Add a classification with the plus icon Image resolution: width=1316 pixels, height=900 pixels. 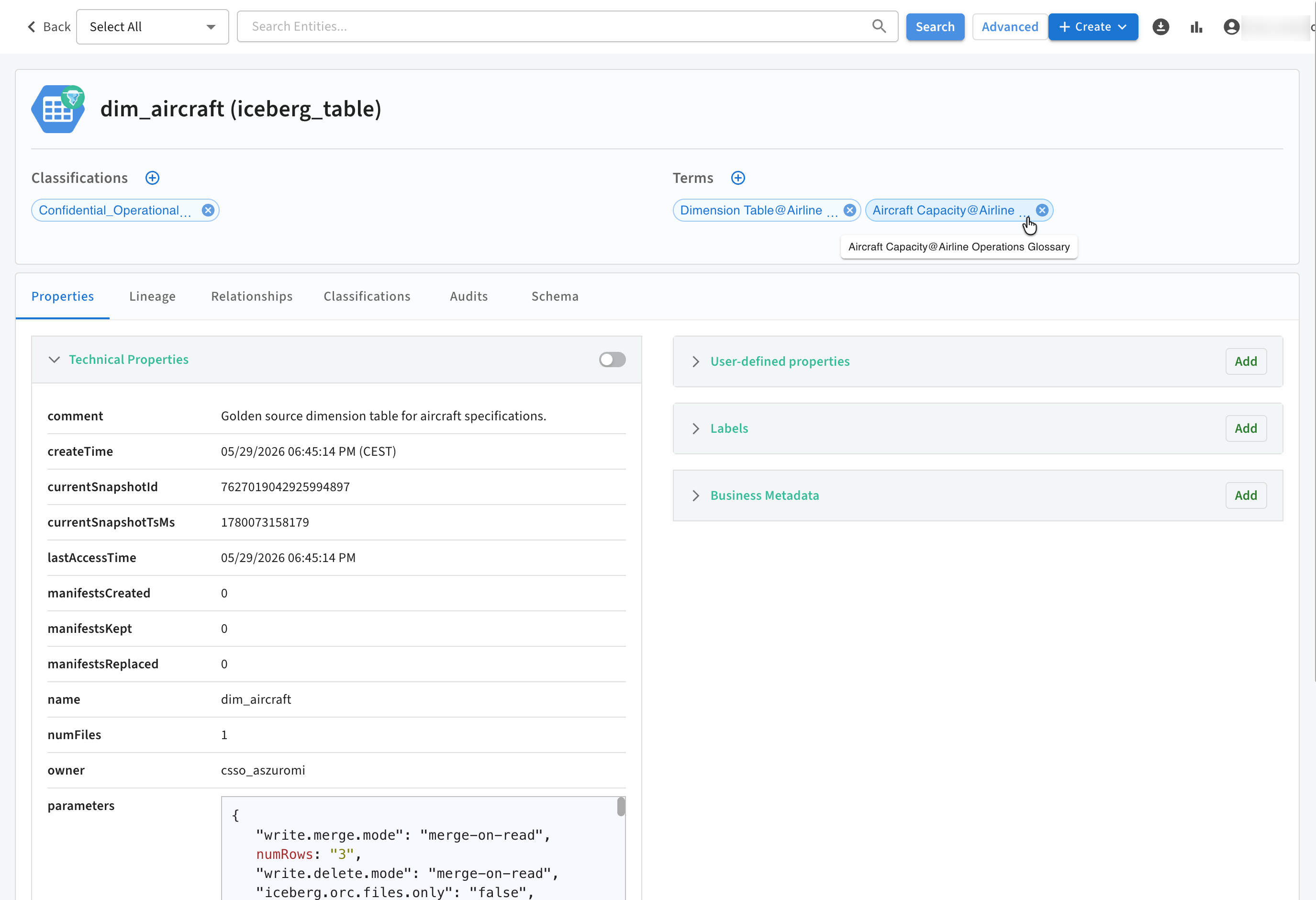152,178
